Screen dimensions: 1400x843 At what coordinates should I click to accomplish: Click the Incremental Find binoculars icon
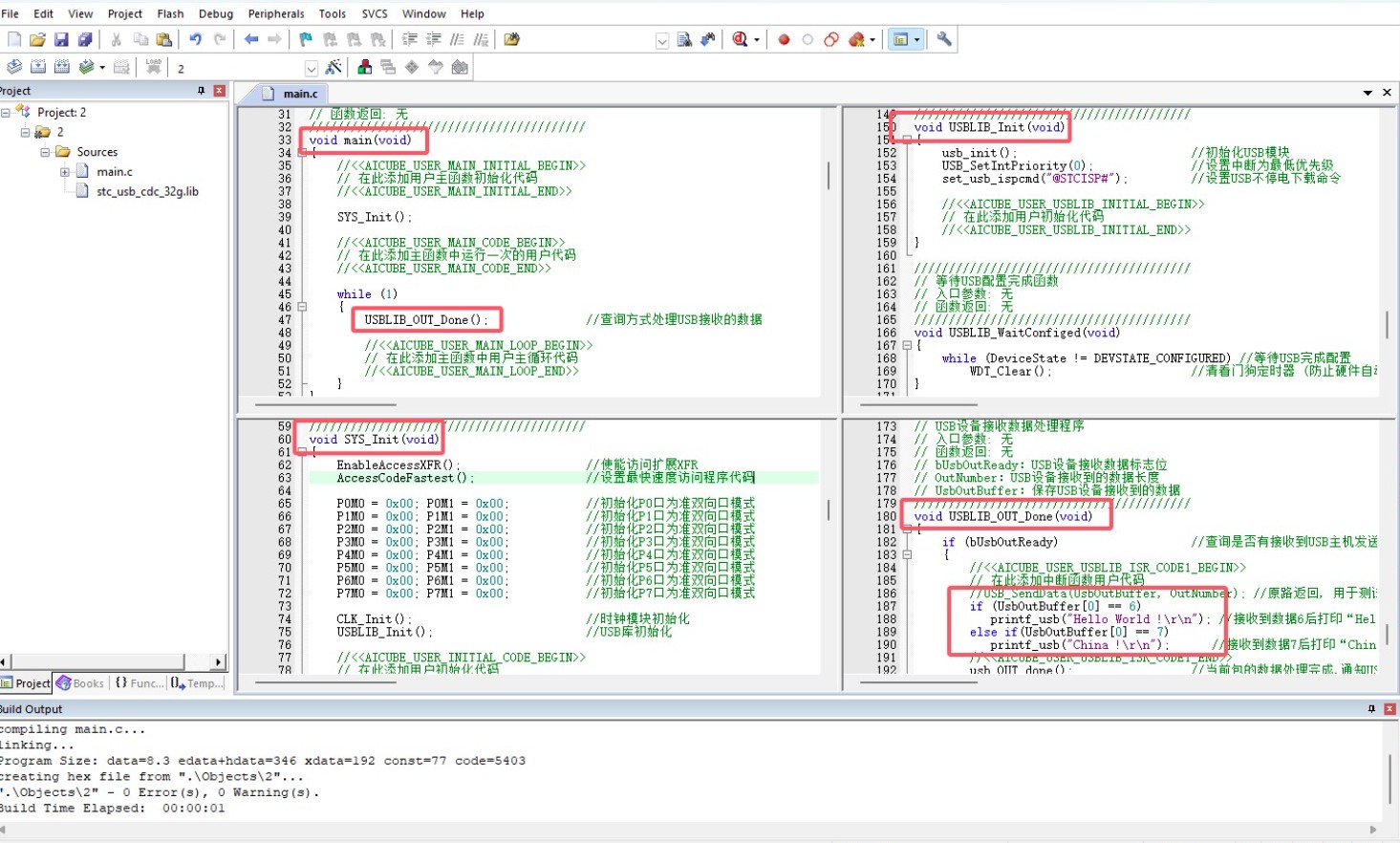(x=708, y=39)
